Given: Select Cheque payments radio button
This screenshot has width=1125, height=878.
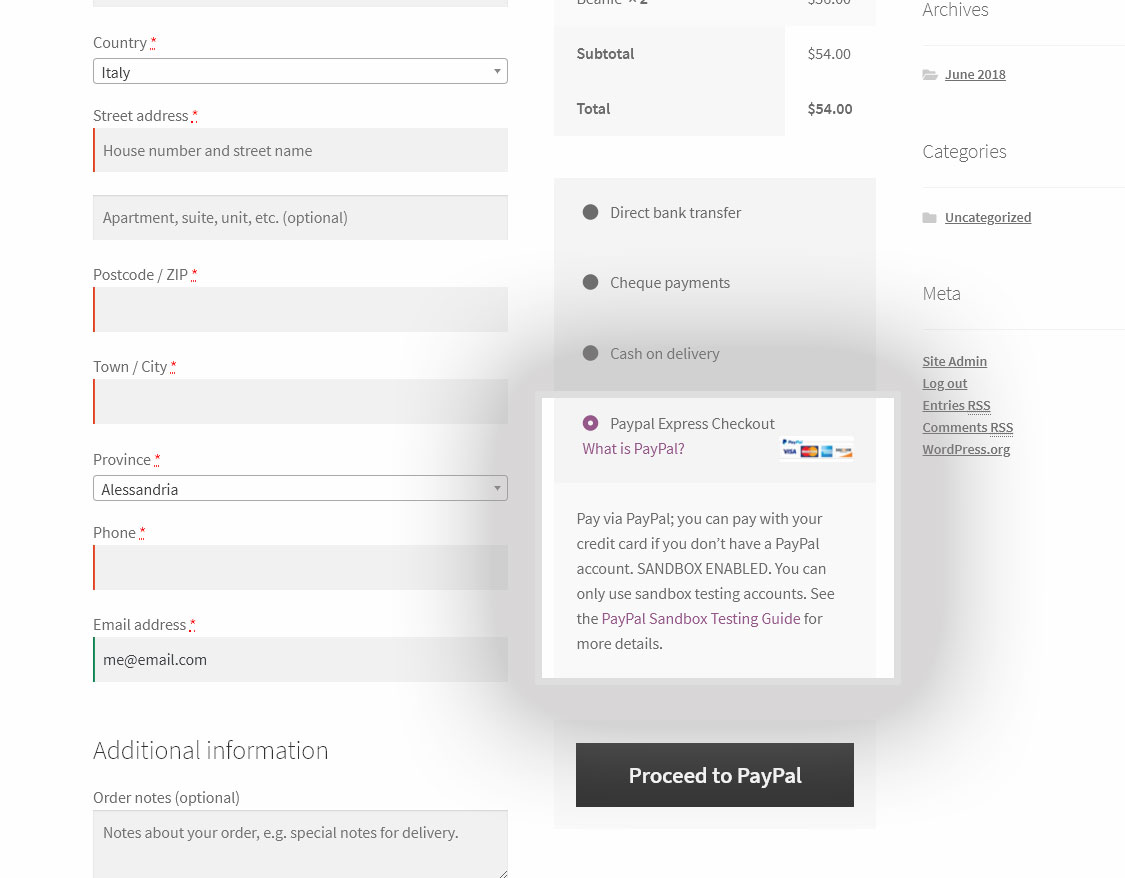Looking at the screenshot, I should pos(590,282).
